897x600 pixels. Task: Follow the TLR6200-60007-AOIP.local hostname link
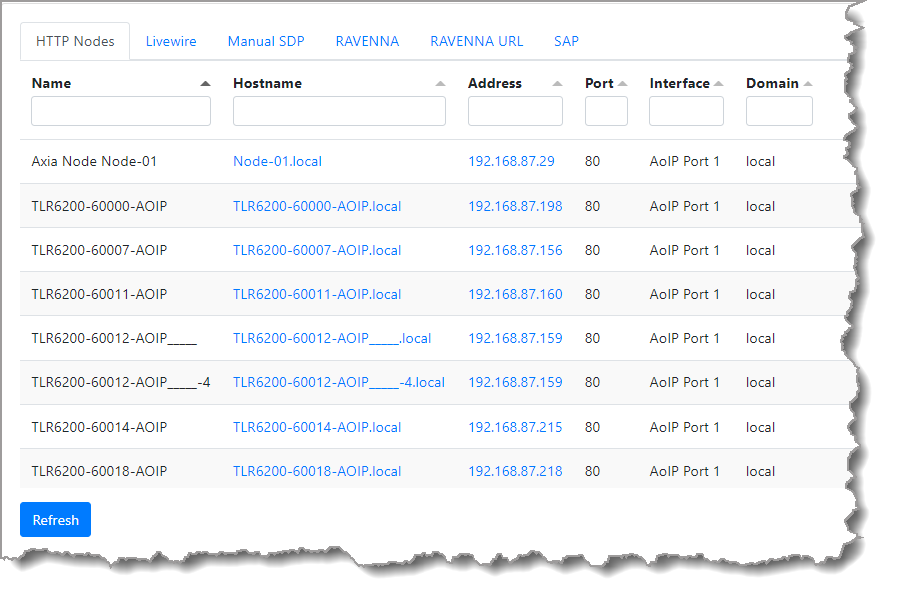(317, 250)
